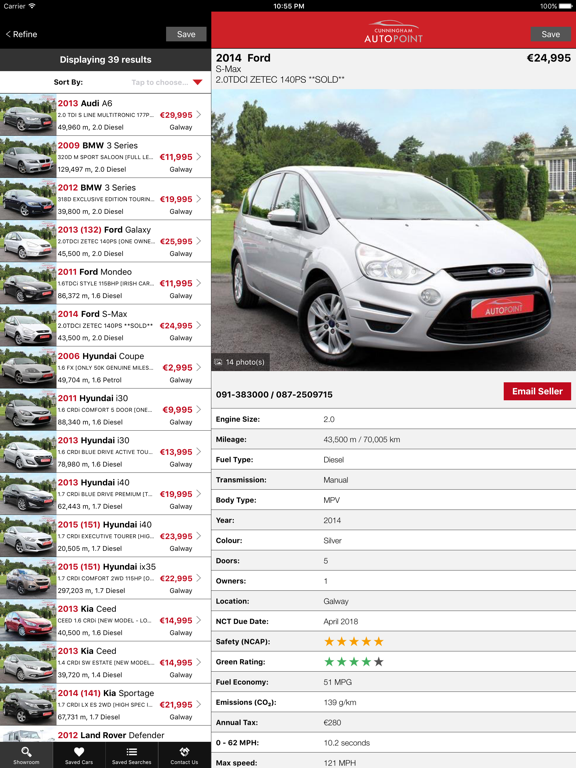Open the Saved Searches tab

click(x=131, y=755)
